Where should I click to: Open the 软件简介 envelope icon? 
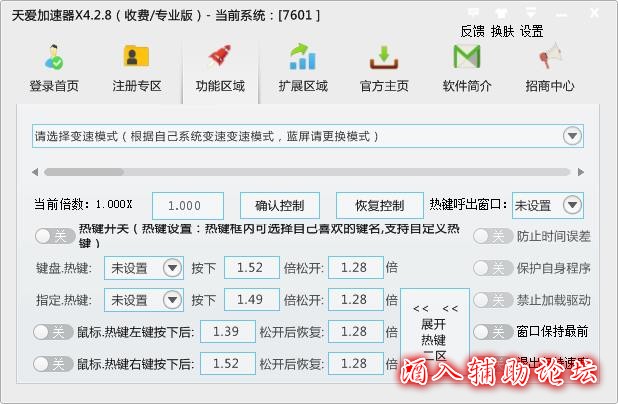467,56
